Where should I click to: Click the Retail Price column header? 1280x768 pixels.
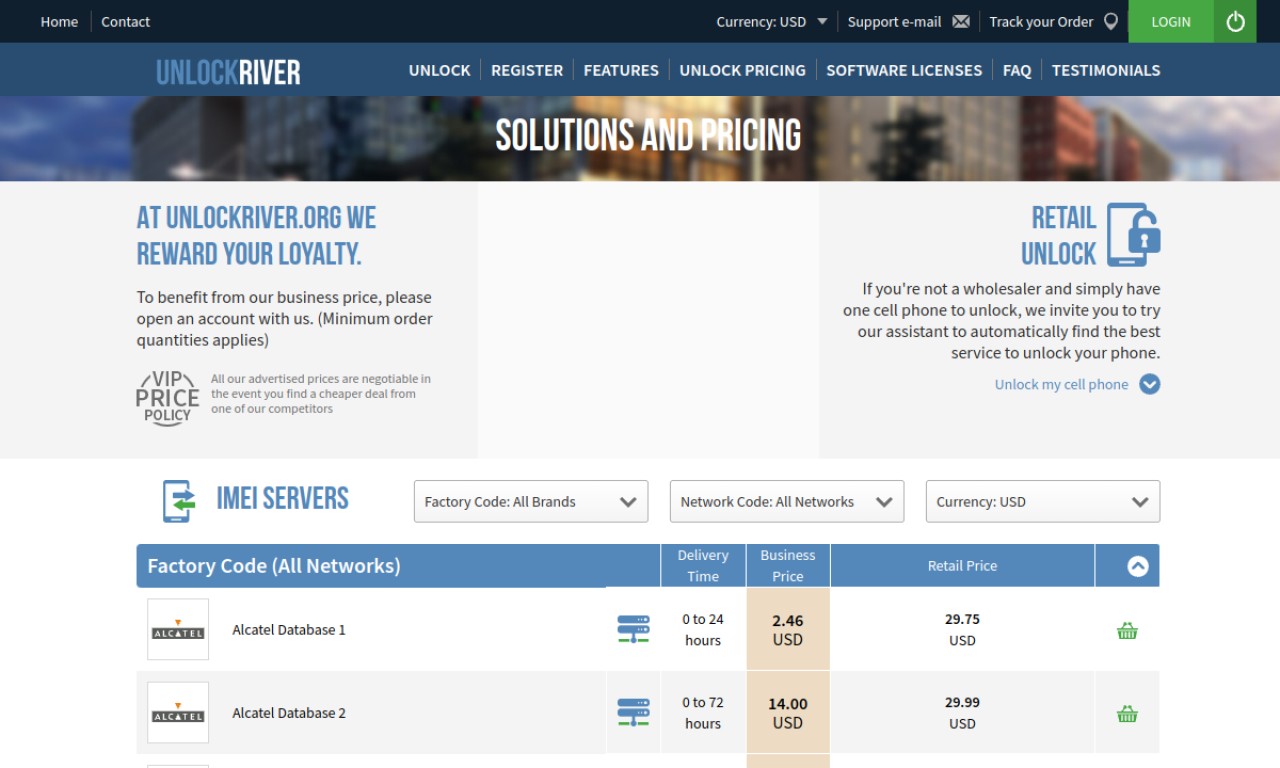click(962, 565)
